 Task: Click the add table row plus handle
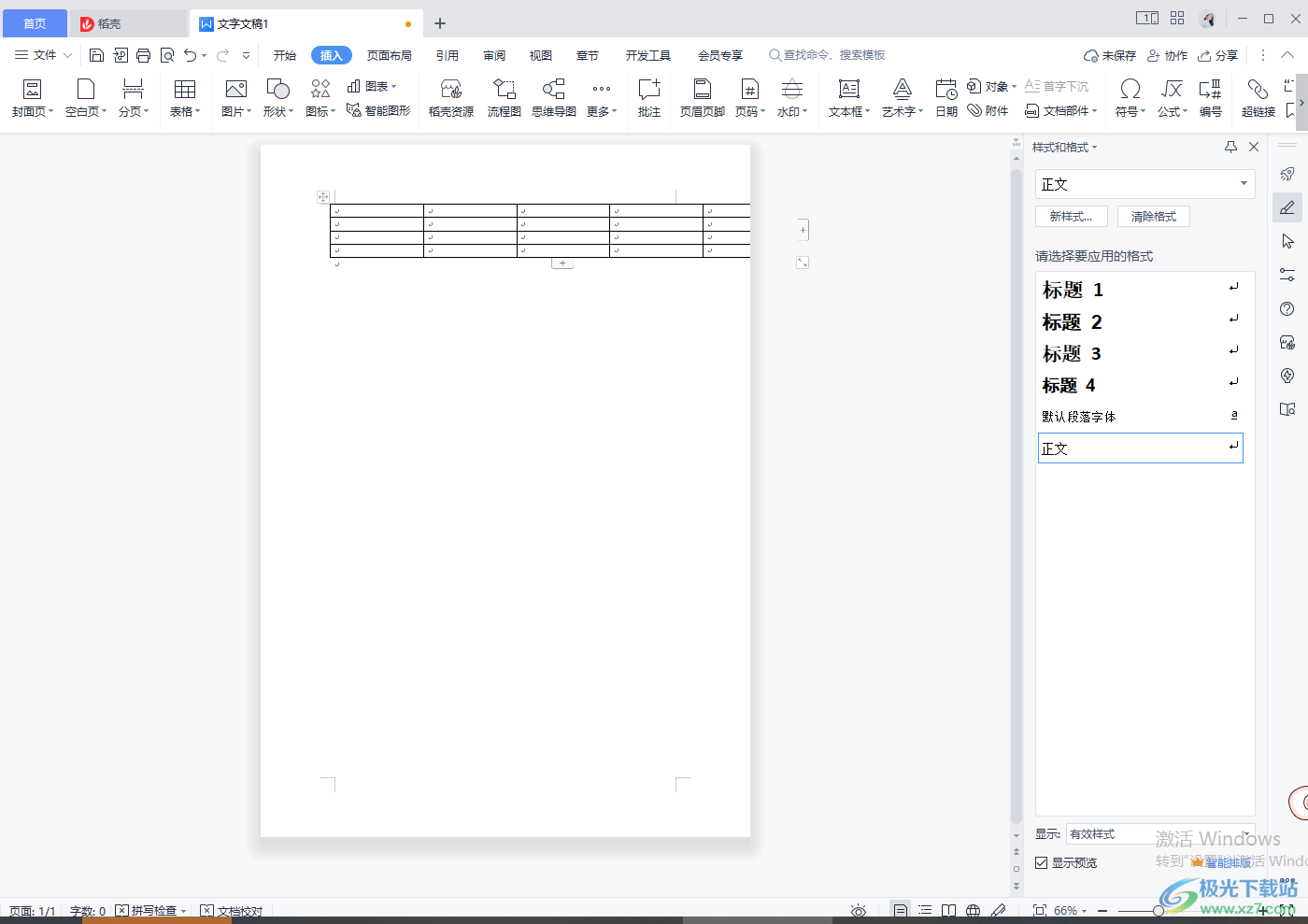tap(562, 263)
